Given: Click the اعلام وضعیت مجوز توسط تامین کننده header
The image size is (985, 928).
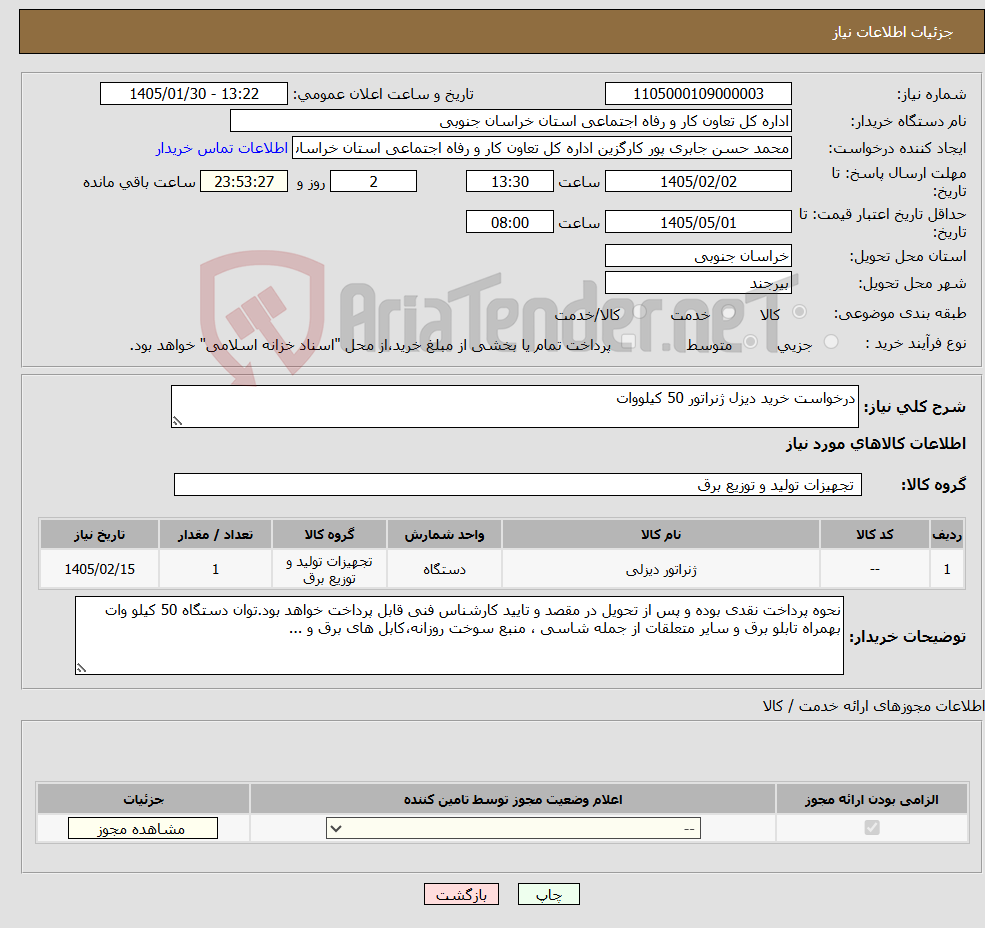Looking at the screenshot, I should pyautogui.click(x=513, y=799).
